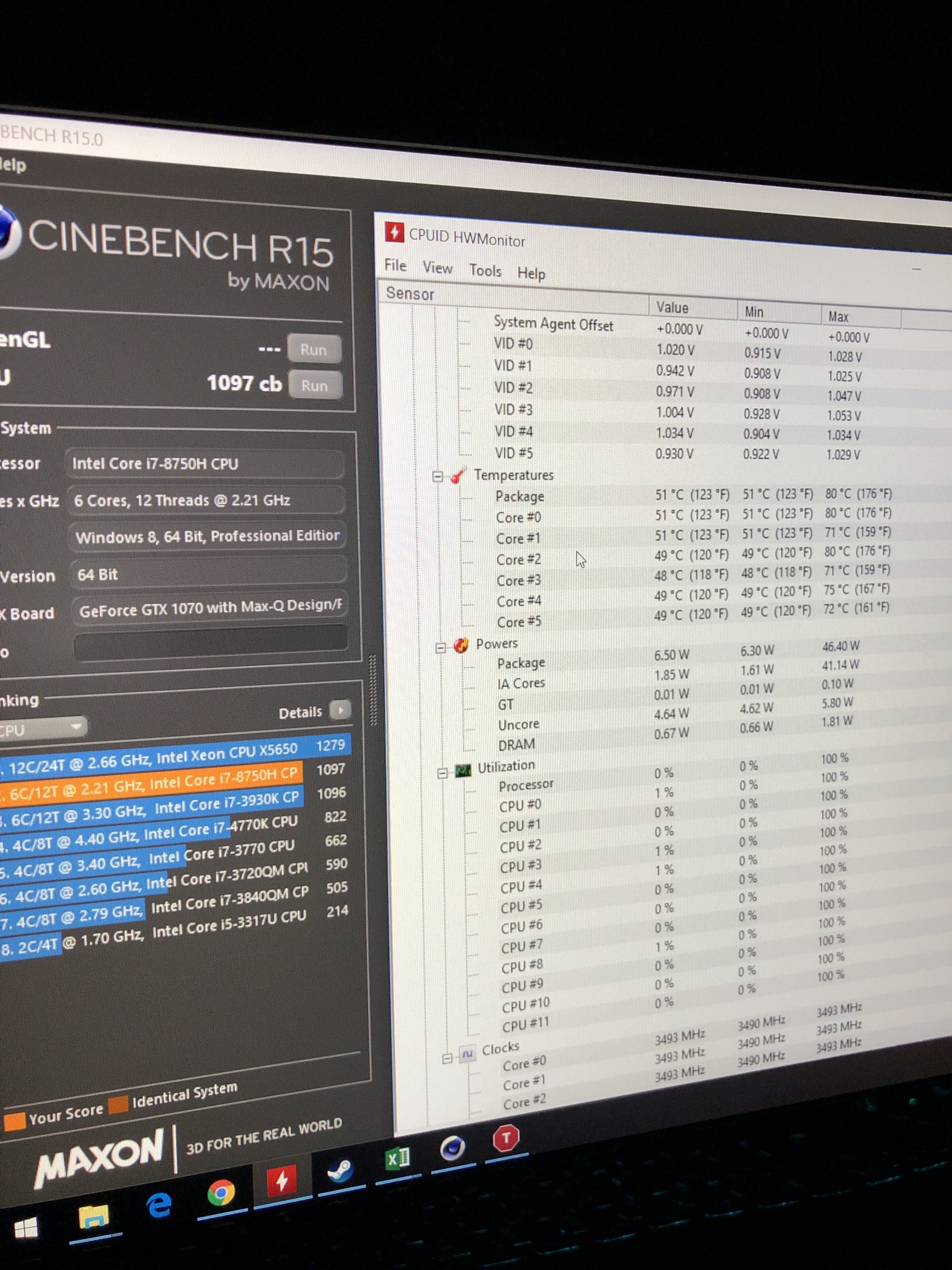952x1270 pixels.
Task: Switch to HWMonitor taskbar icon
Action: (281, 1181)
